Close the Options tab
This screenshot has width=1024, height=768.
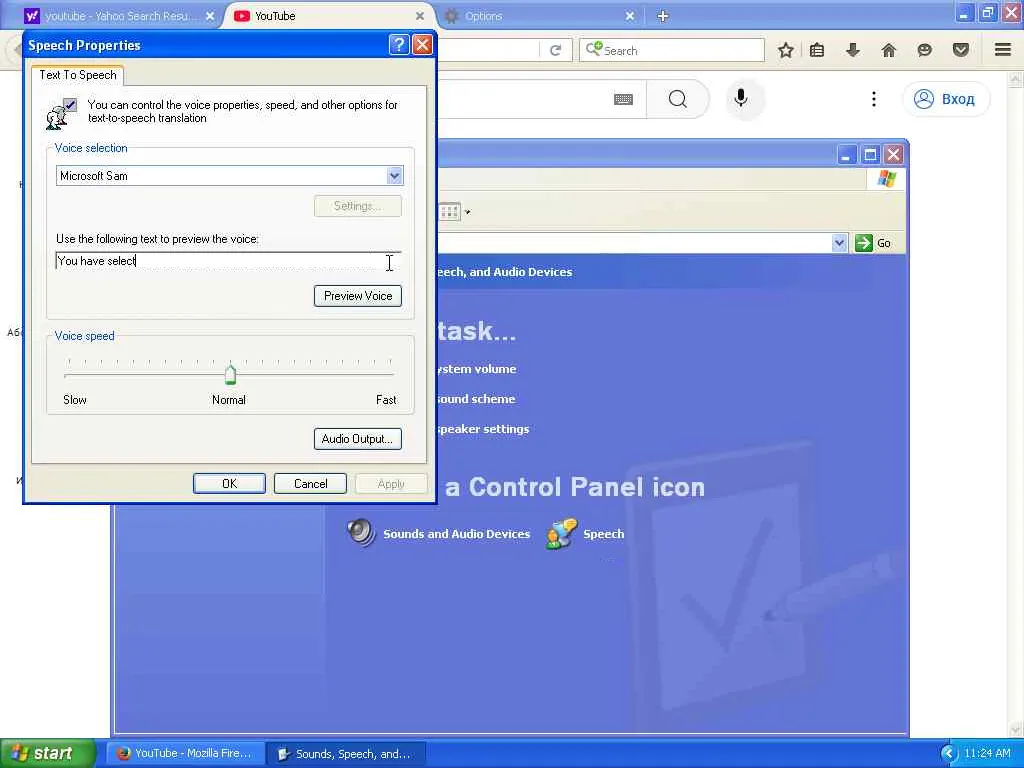coord(630,16)
